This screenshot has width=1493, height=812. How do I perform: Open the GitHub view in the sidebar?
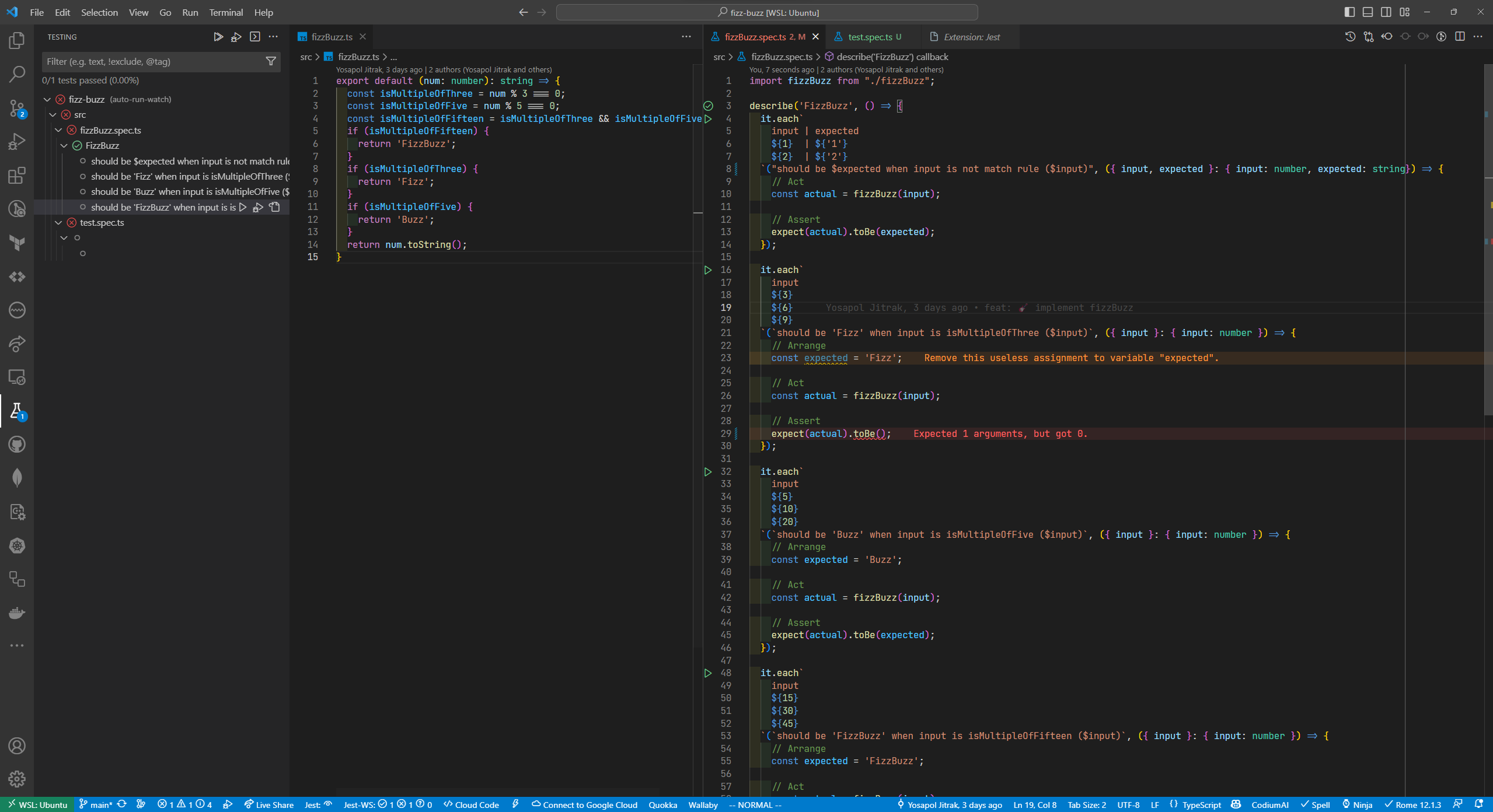(17, 444)
